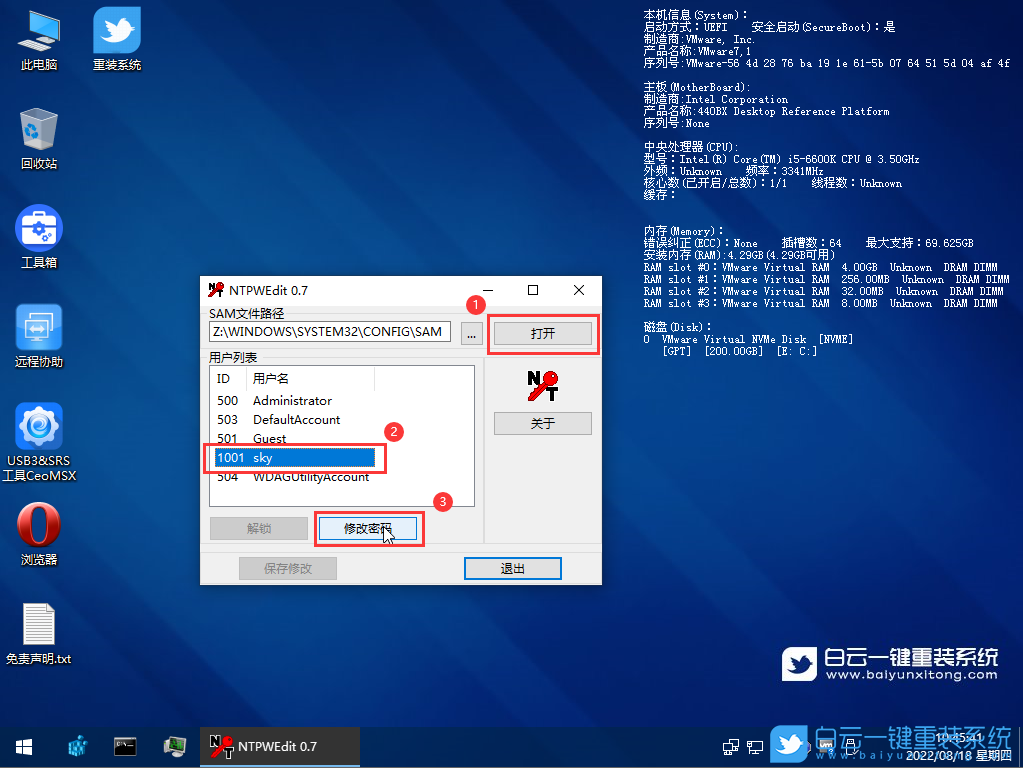Viewport: 1023px width, 768px height.
Task: Click the SAM file path field
Action: tap(330, 332)
